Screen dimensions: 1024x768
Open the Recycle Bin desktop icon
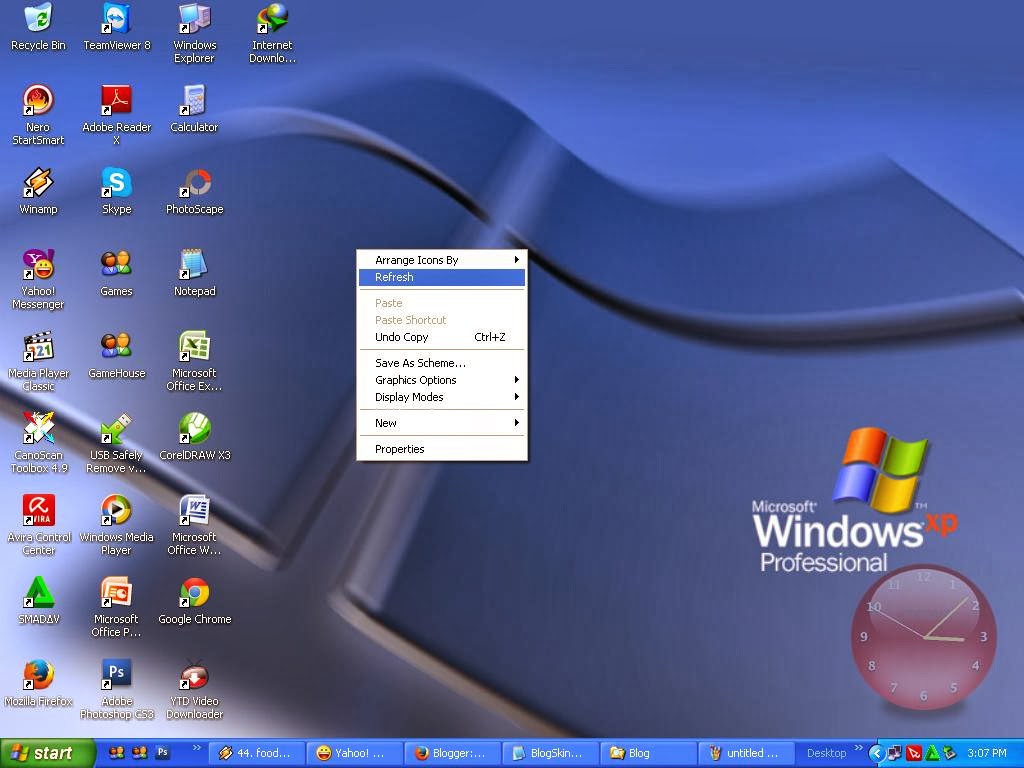(38, 27)
